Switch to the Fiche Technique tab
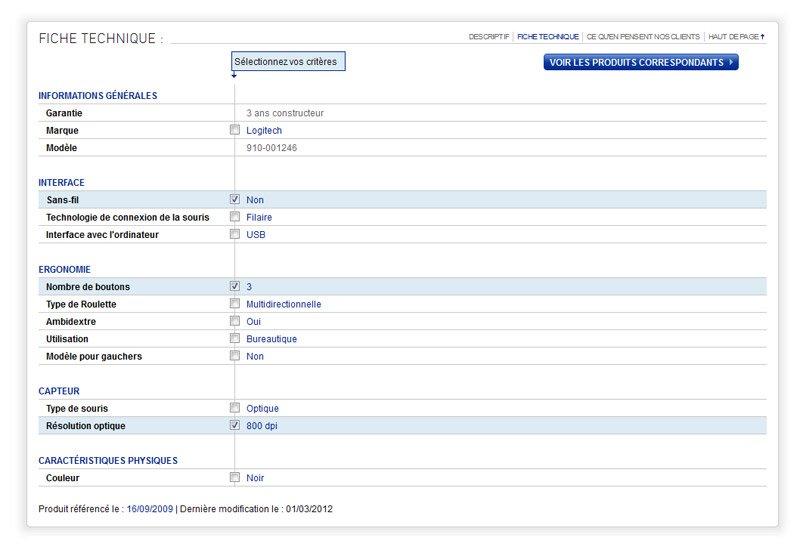Image resolution: width=800 pixels, height=553 pixels. pyautogui.click(x=548, y=37)
